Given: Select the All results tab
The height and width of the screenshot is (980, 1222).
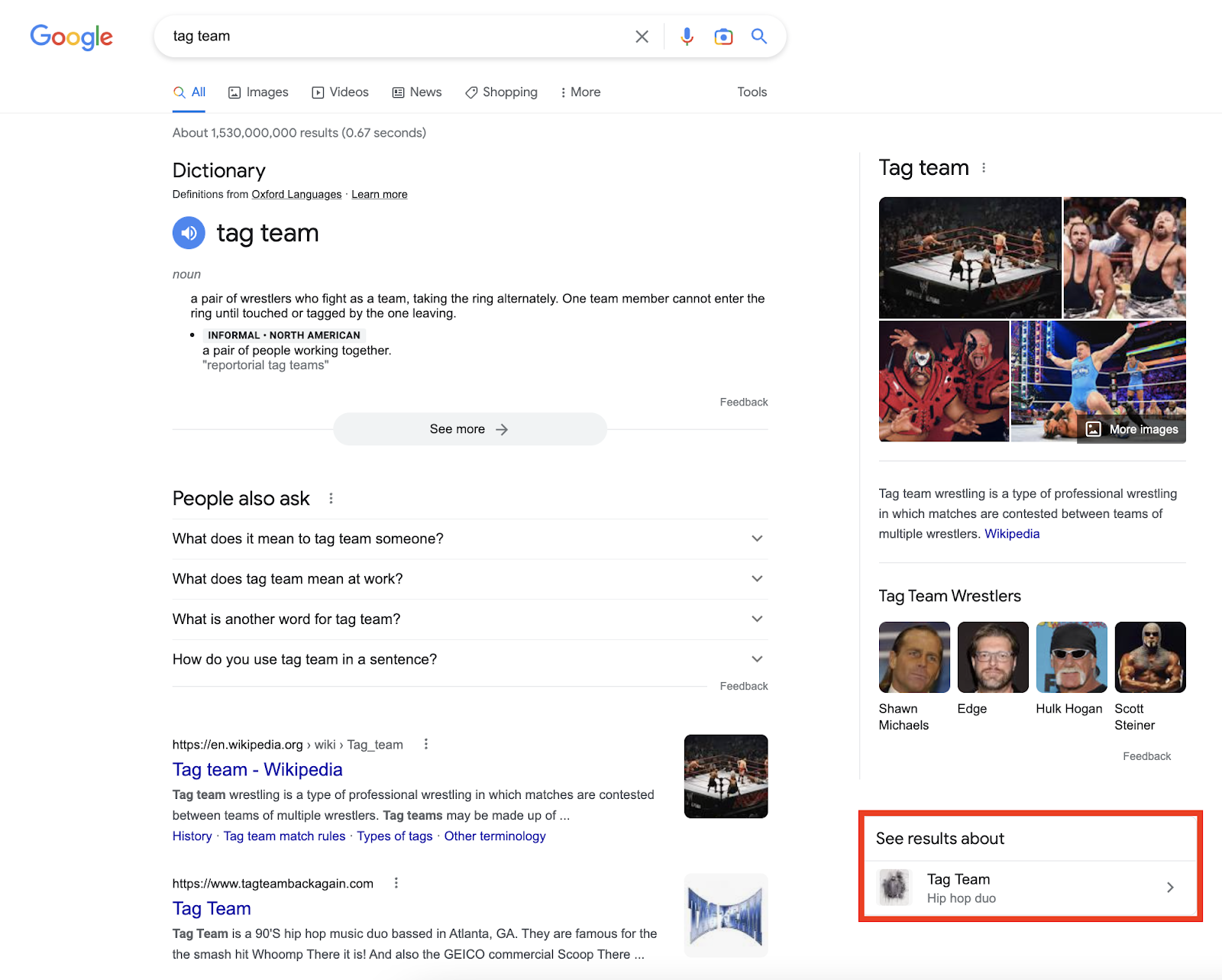Looking at the screenshot, I should 189,92.
